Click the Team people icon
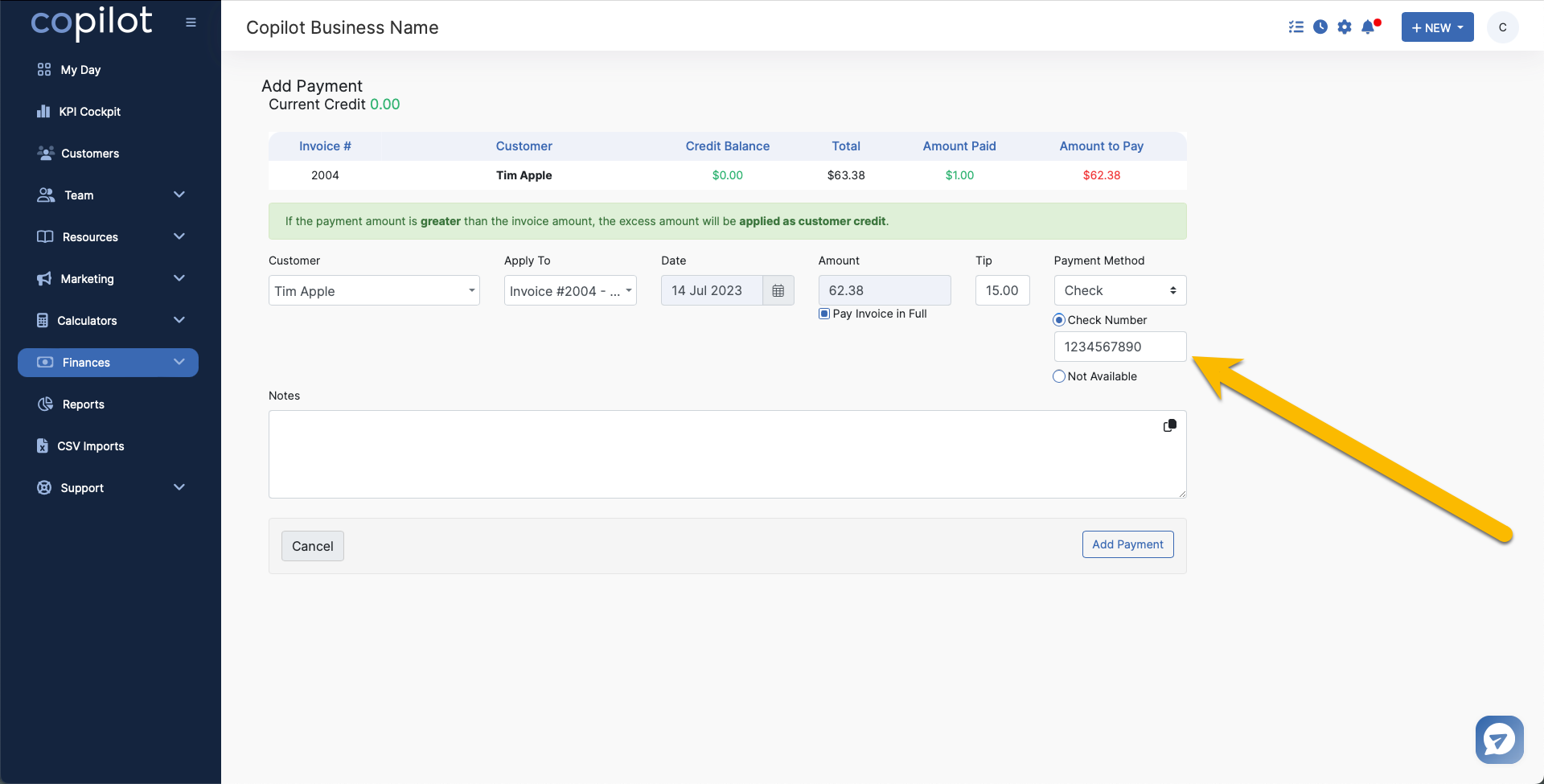 pyautogui.click(x=46, y=195)
